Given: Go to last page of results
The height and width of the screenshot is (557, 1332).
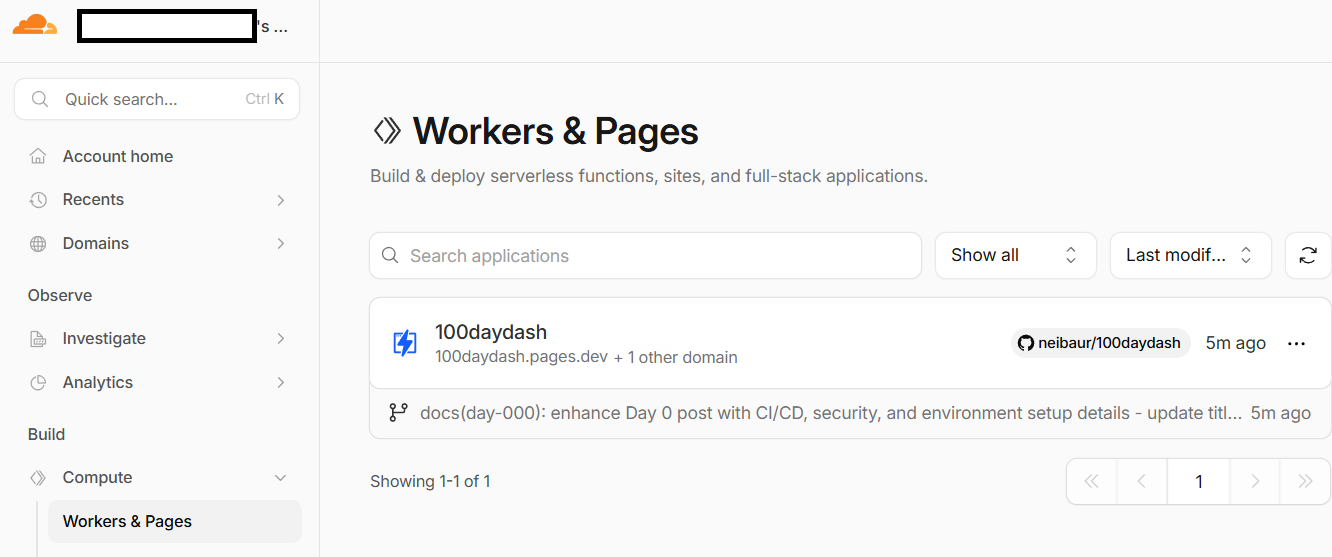Looking at the screenshot, I should (x=1305, y=481).
